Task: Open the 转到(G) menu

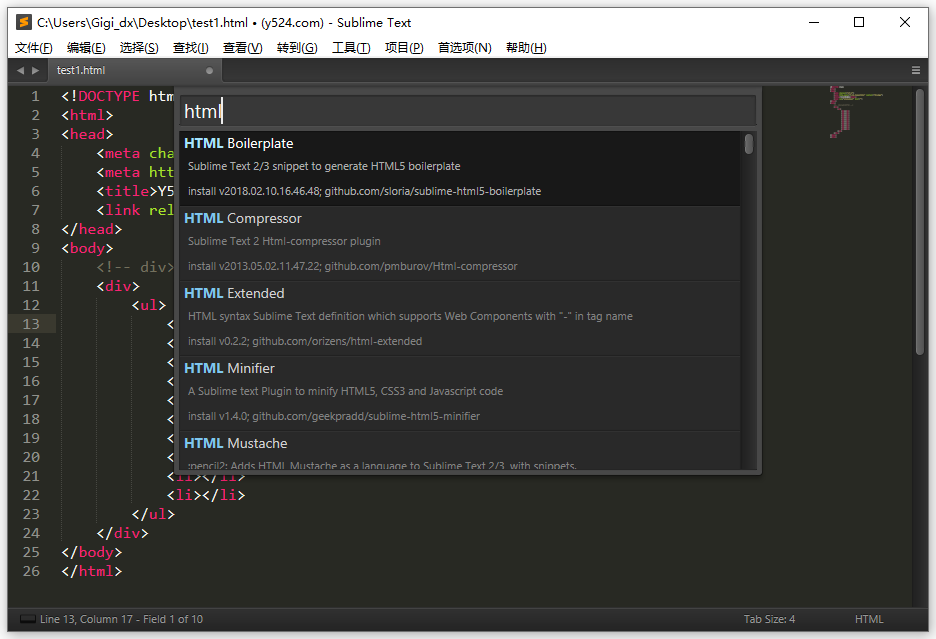Action: (297, 48)
